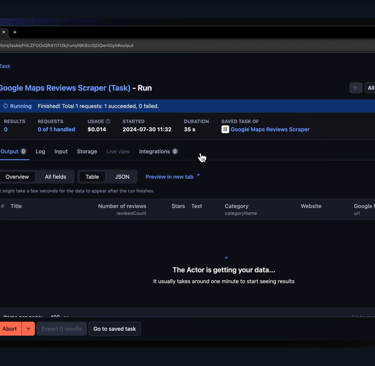
Task: Open the Integrations tab
Action: [158, 151]
